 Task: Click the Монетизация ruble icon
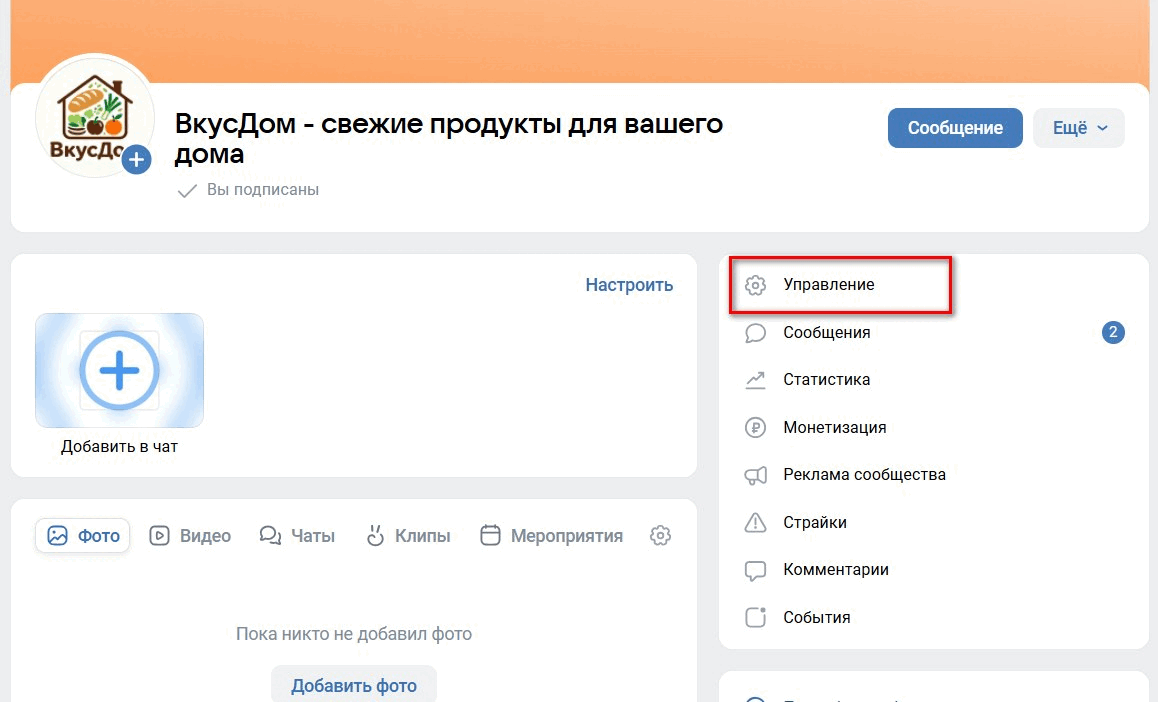tap(756, 428)
